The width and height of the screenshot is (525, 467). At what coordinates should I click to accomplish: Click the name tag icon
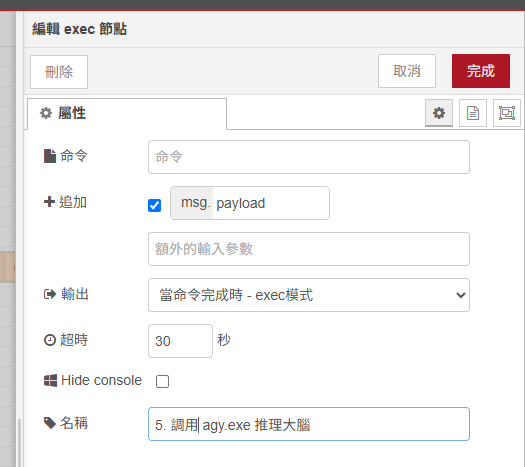50,423
